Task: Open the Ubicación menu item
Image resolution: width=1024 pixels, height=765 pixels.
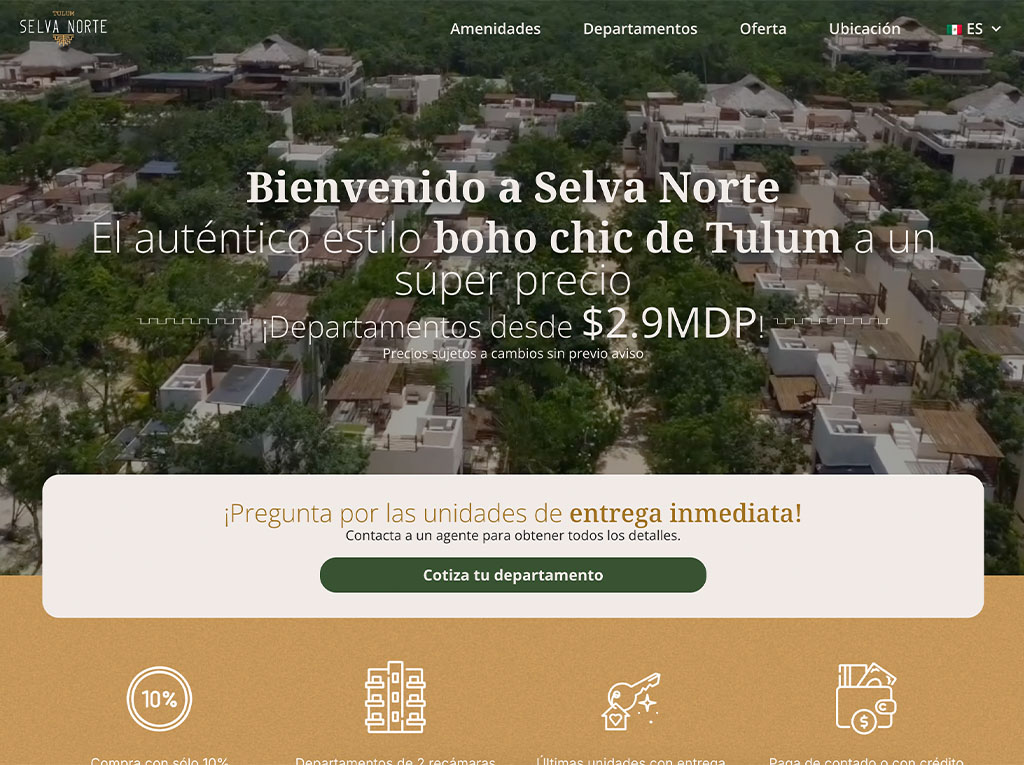Action: click(x=865, y=29)
